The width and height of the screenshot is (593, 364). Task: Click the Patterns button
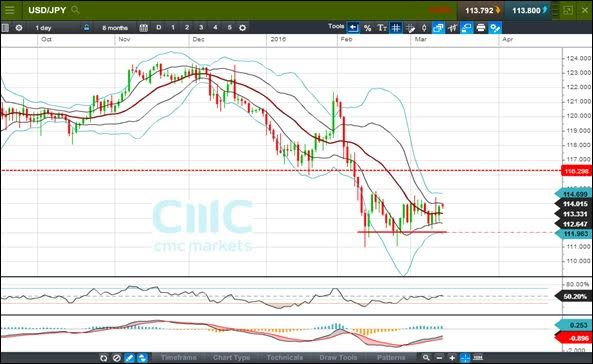391,358
